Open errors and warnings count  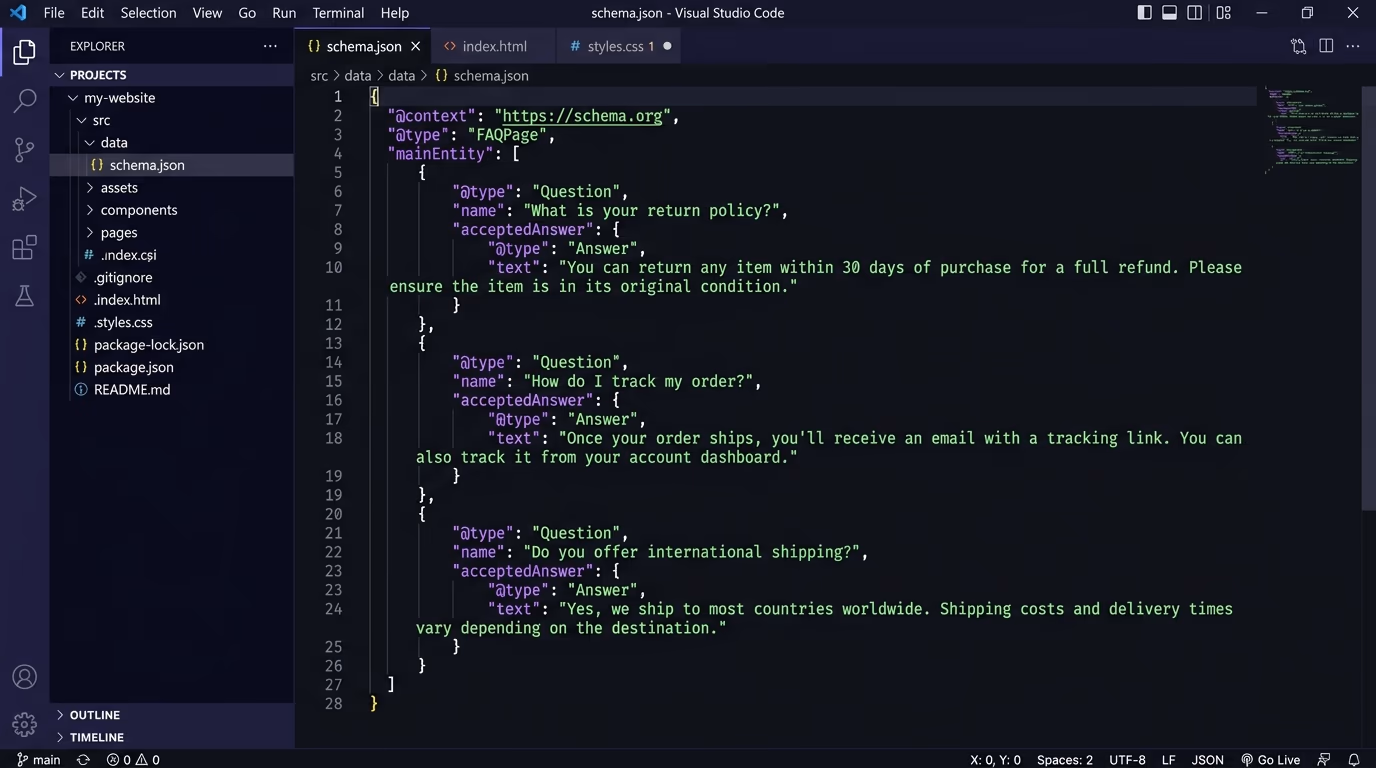[x=133, y=759]
